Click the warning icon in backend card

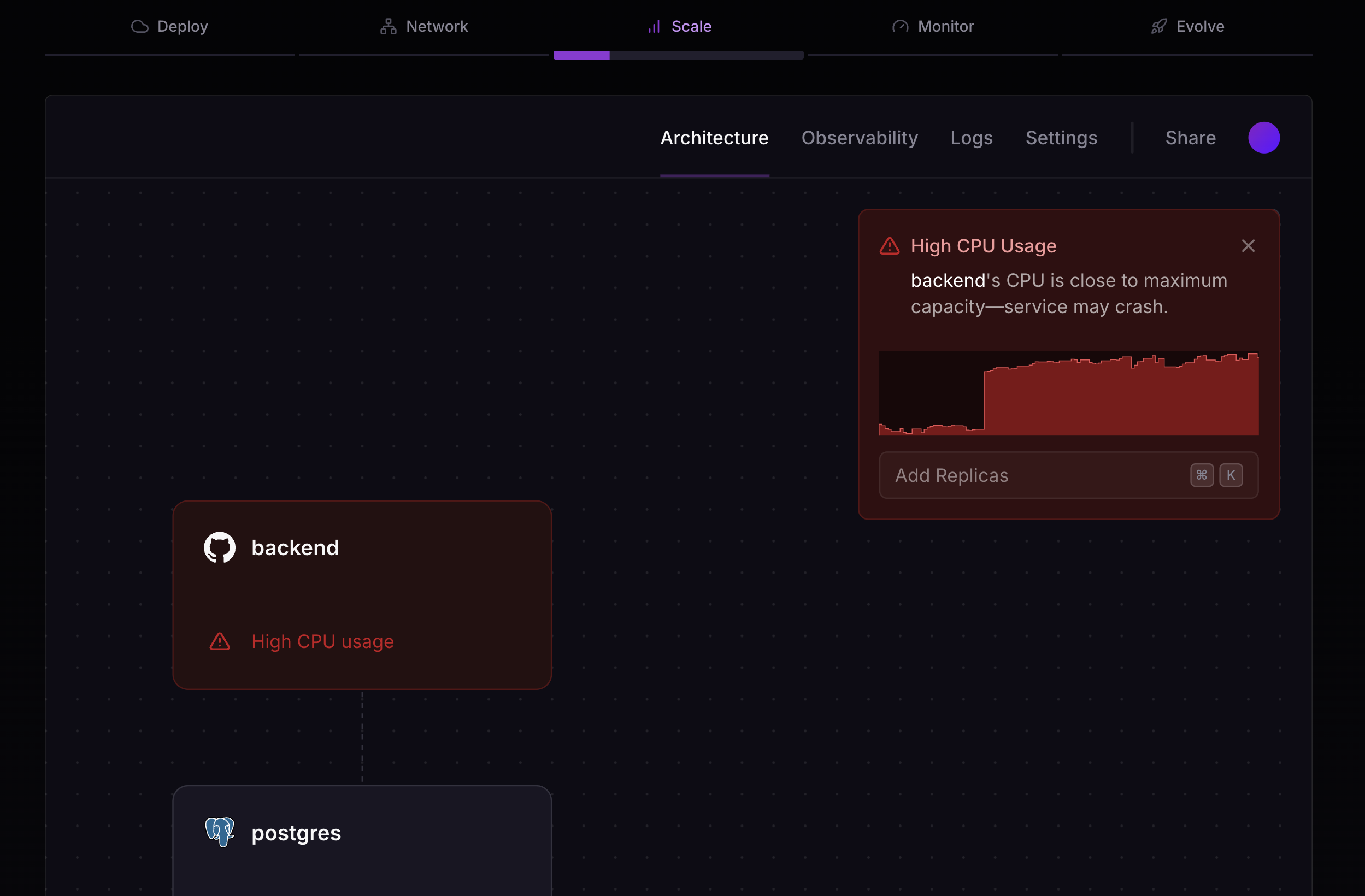click(220, 641)
